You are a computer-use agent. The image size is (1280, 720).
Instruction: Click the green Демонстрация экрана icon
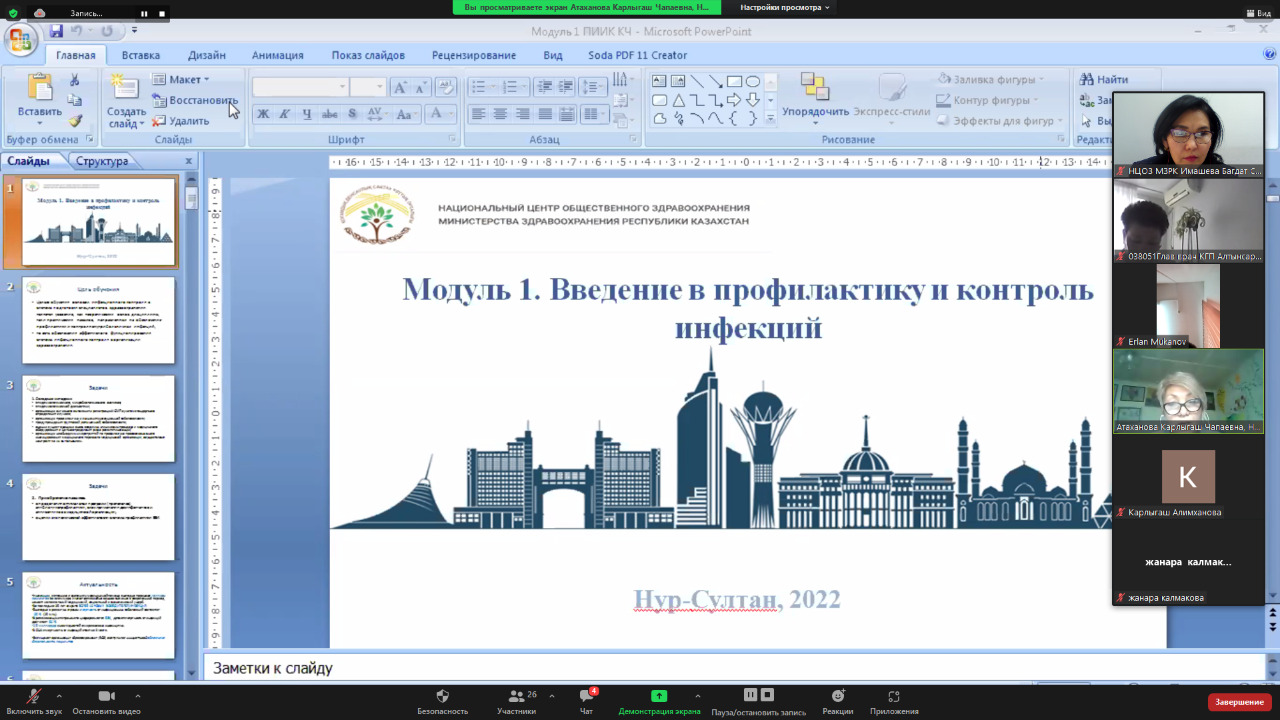[658, 696]
